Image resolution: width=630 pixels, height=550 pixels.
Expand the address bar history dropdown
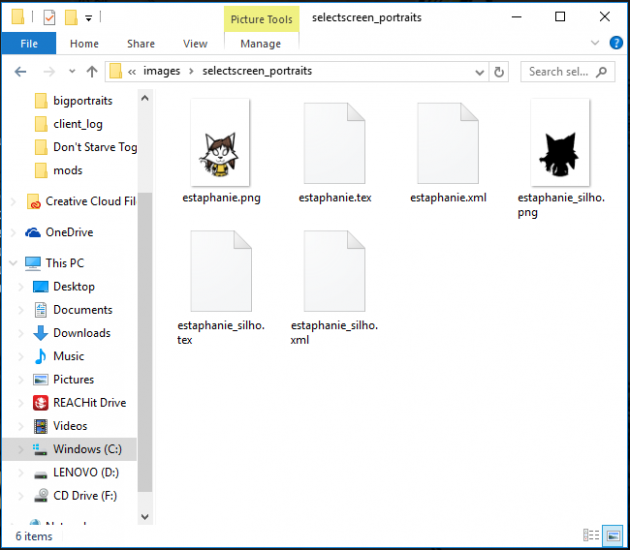pos(479,72)
